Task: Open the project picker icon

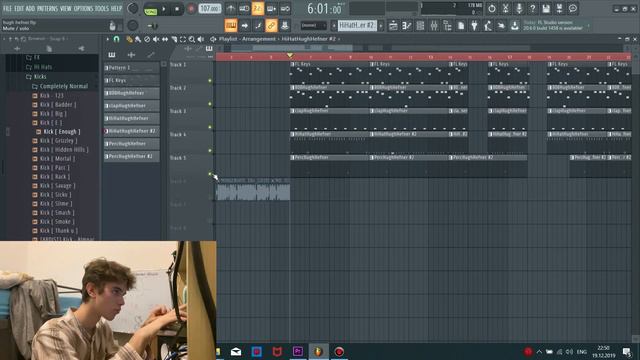Action: [x=461, y=26]
